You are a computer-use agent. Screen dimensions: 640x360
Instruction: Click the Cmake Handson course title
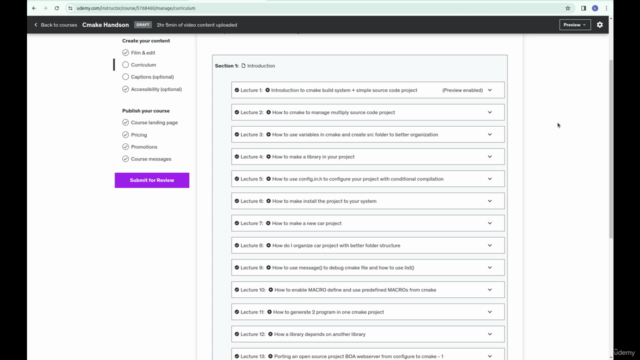(x=105, y=25)
